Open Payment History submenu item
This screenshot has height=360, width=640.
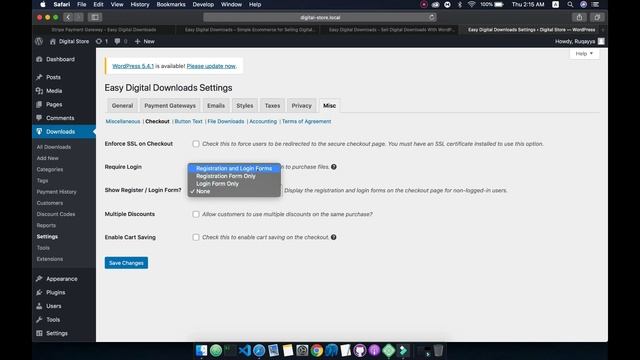(56, 192)
